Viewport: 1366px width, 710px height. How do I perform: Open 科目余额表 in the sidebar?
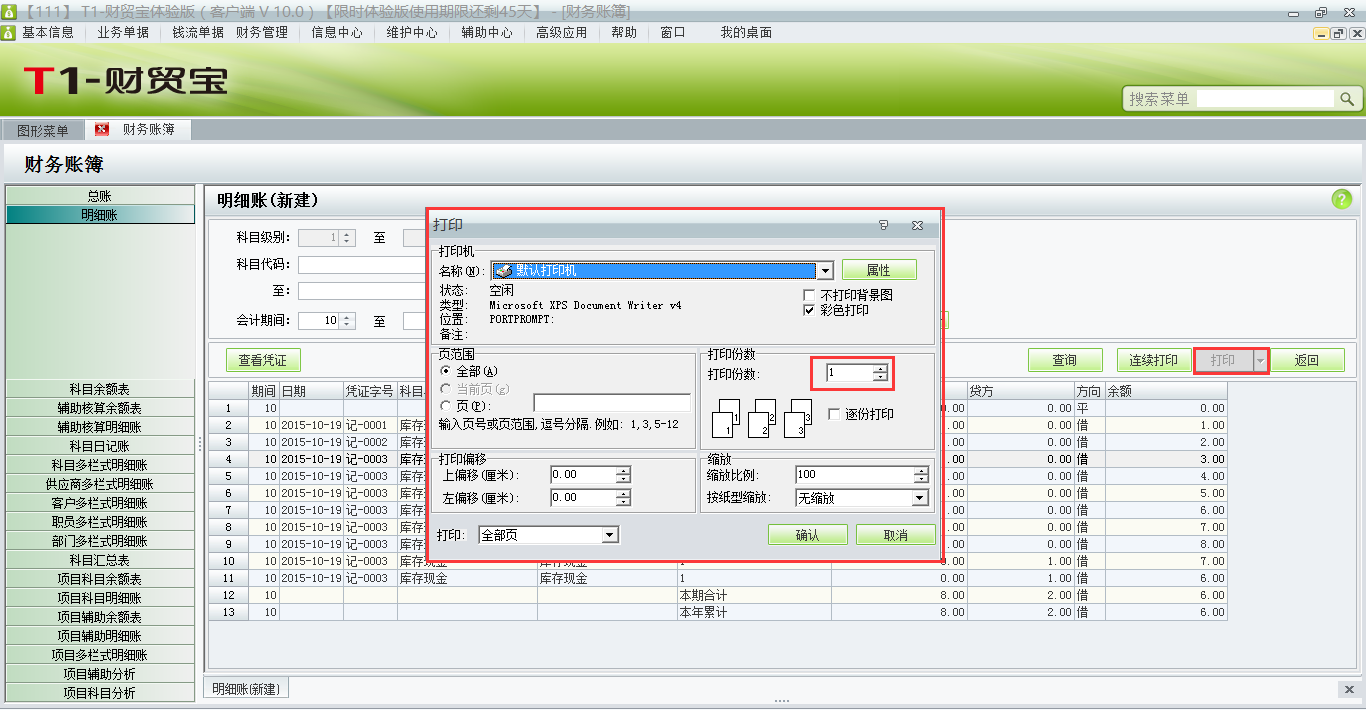[x=100, y=389]
